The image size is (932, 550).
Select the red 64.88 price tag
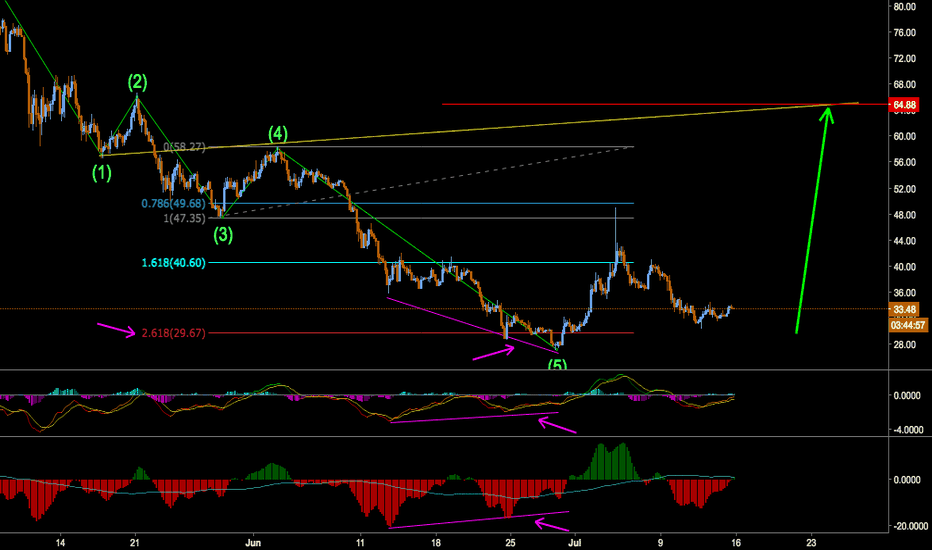(903, 105)
